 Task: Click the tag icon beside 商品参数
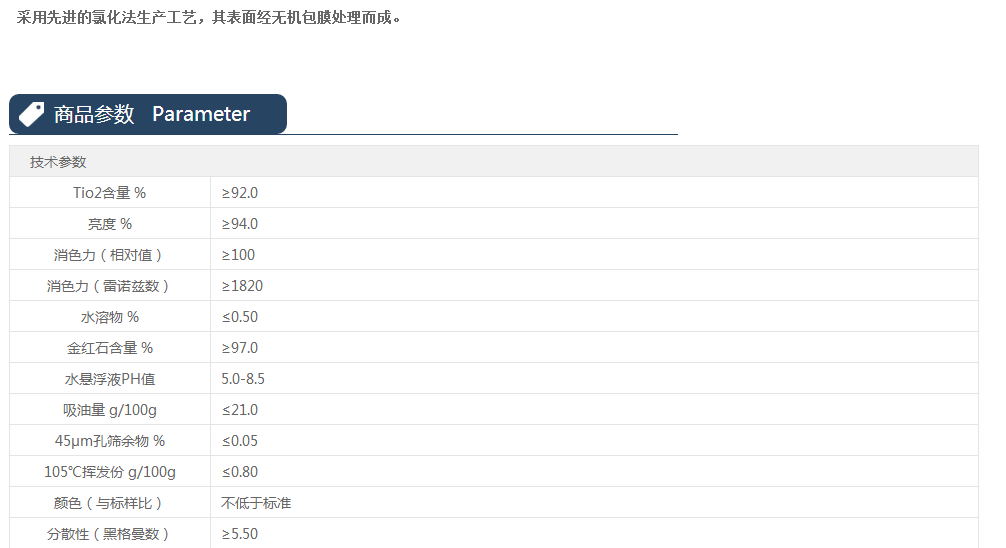click(31, 114)
